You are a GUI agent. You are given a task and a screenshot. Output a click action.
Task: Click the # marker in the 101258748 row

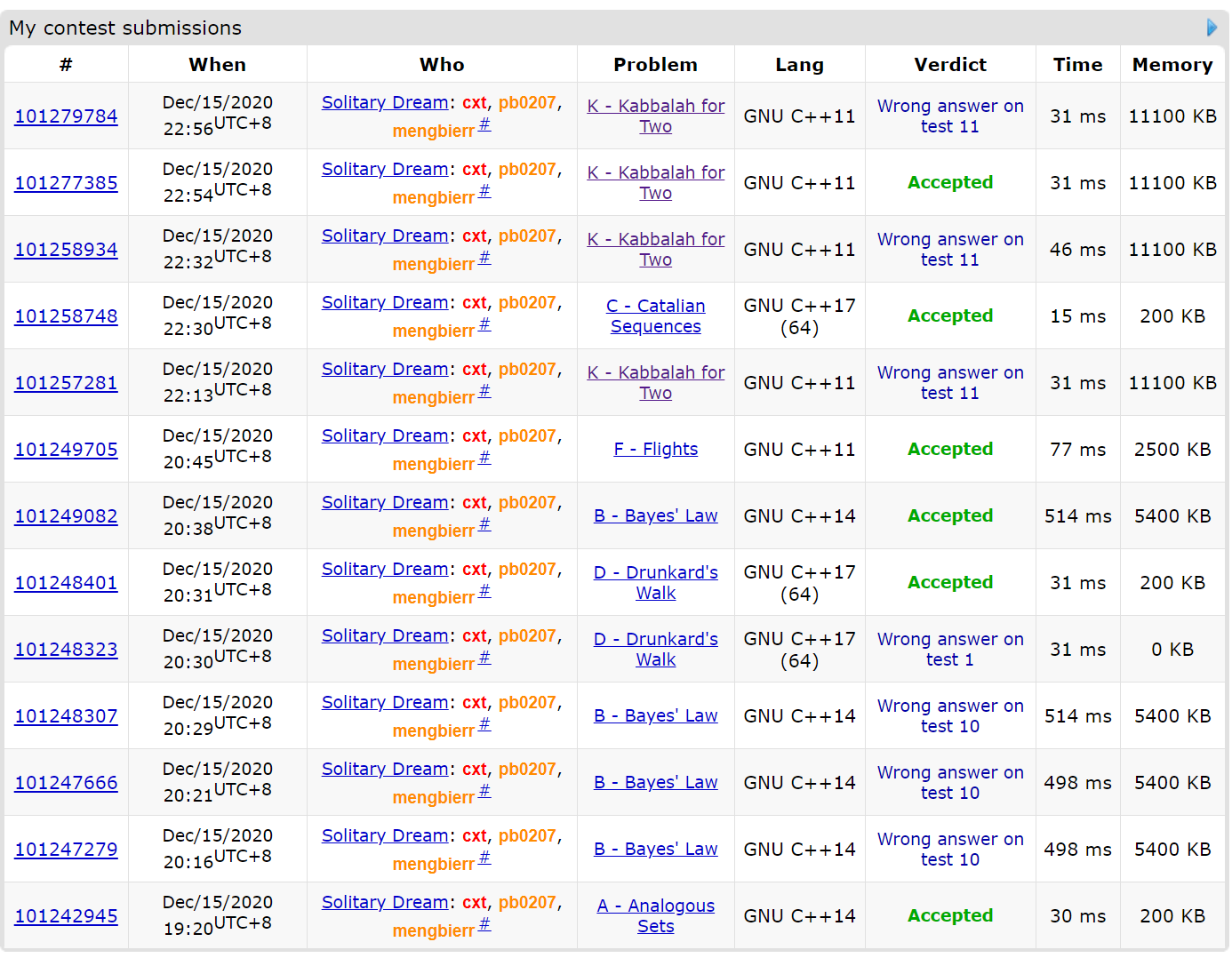click(x=484, y=324)
